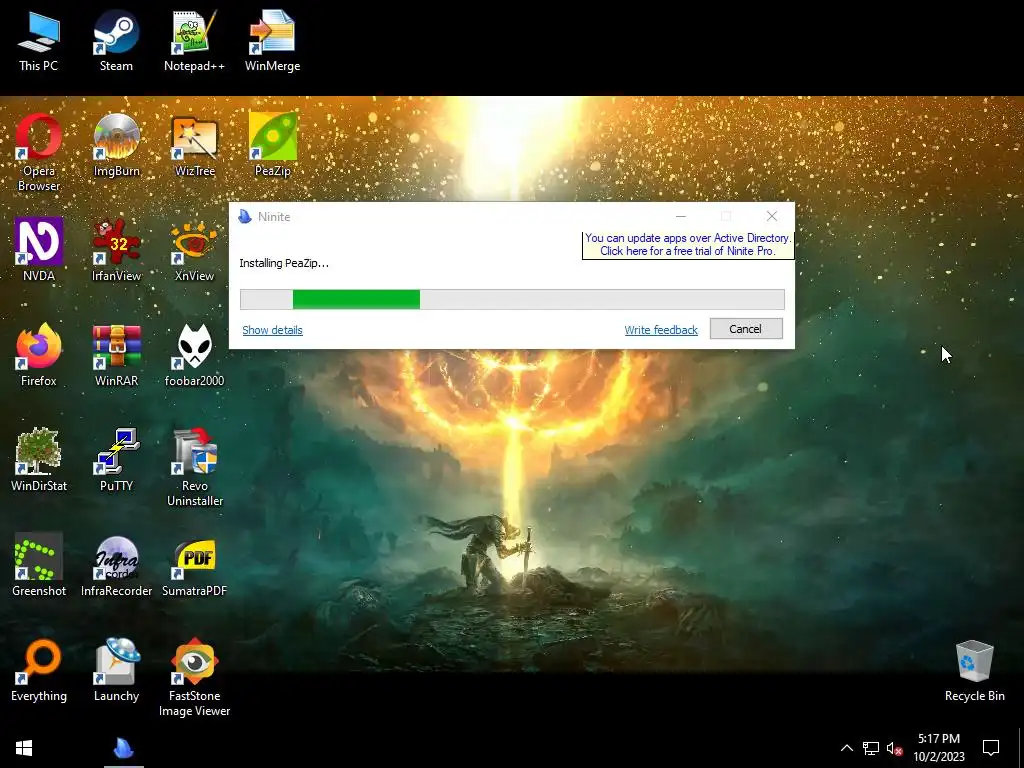Select the Everything search desktop shortcut
This screenshot has width=1024, height=768.
point(39,671)
